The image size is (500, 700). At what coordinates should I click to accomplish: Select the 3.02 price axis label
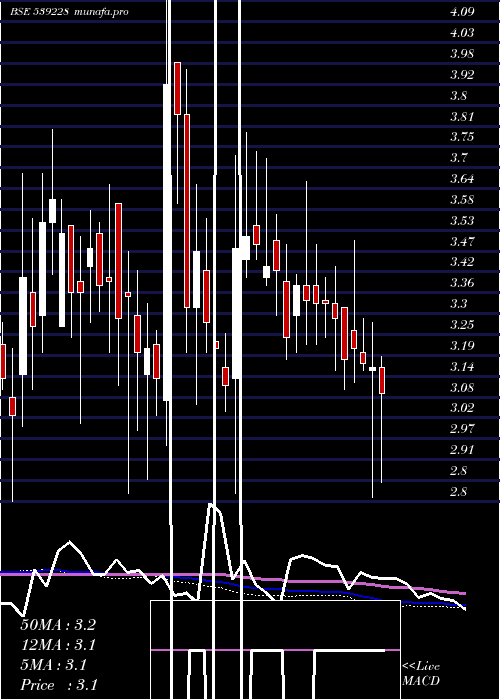462,408
